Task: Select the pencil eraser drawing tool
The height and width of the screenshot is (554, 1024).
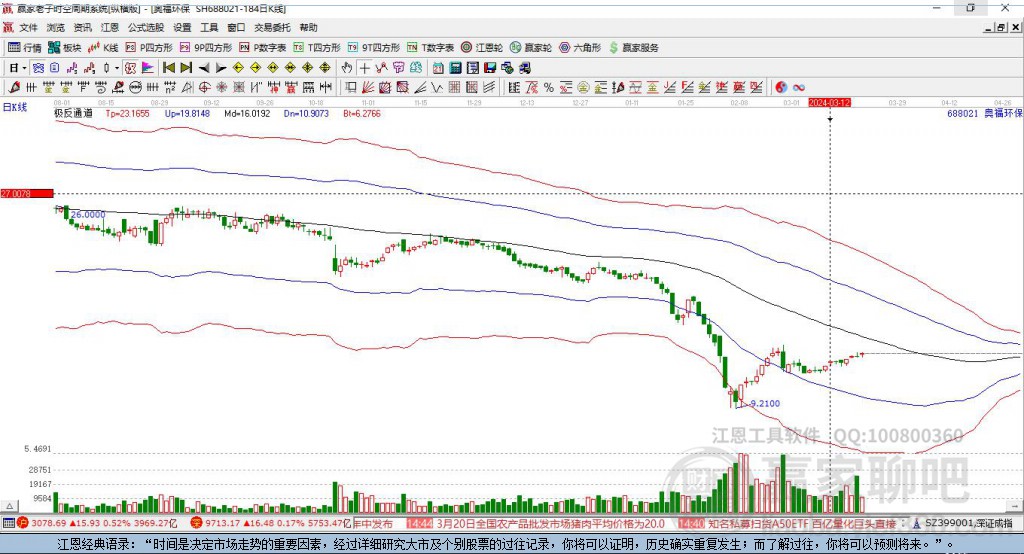Action: [14, 87]
